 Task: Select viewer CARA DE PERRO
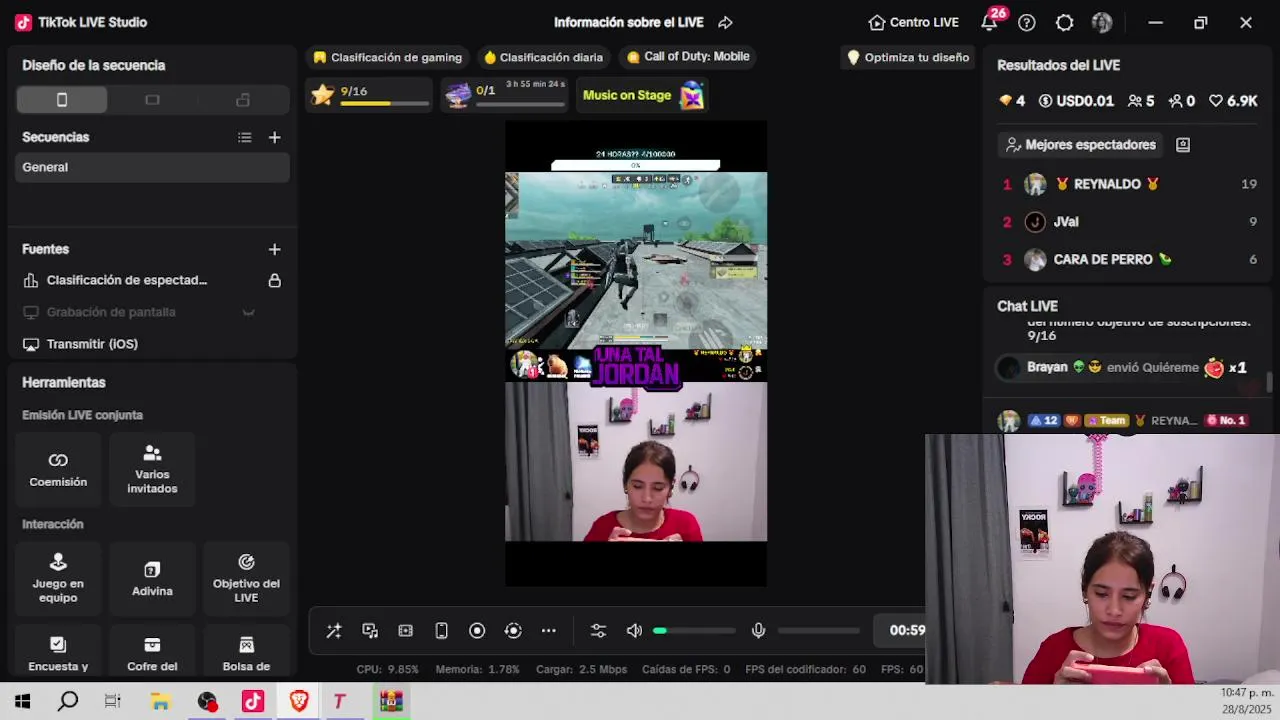[x=1130, y=260]
